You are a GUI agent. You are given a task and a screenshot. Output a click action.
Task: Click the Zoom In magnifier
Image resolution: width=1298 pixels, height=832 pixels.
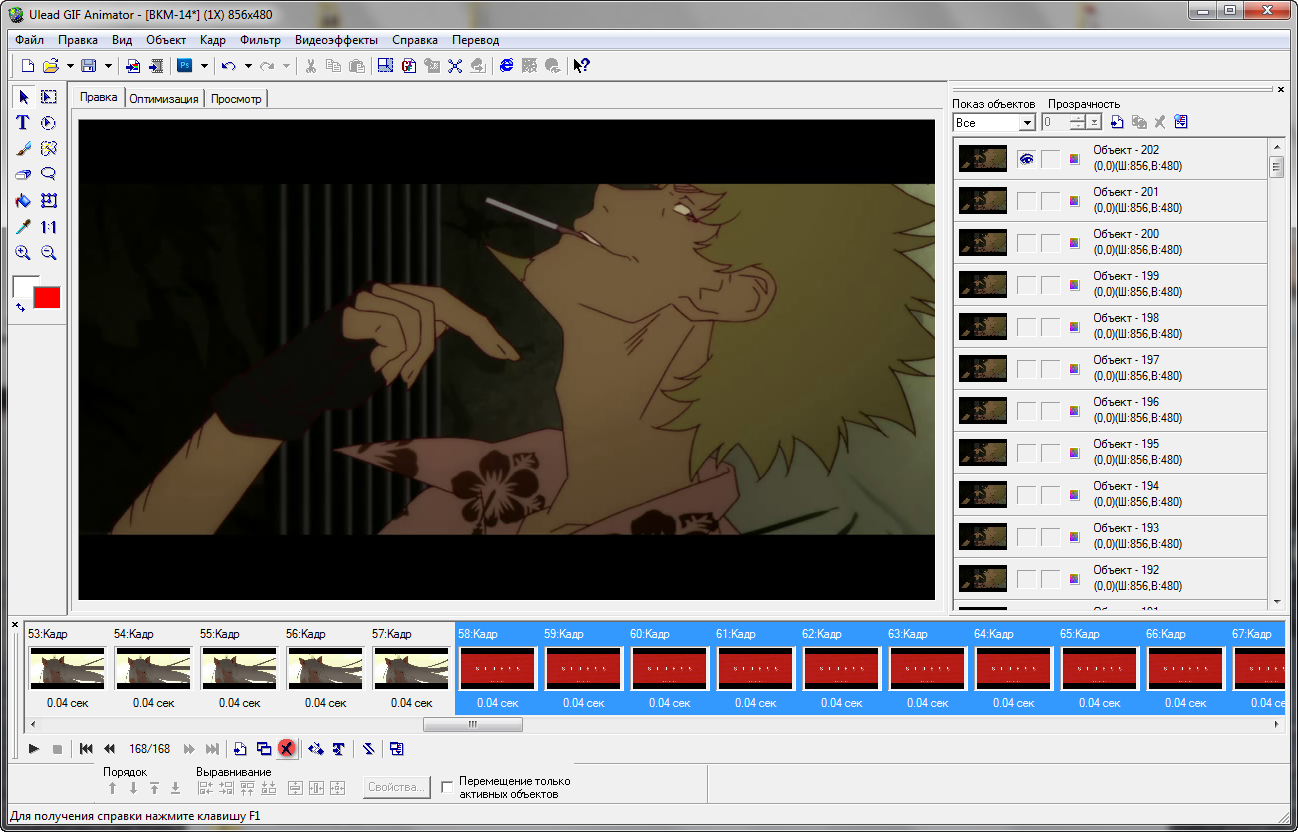(23, 253)
